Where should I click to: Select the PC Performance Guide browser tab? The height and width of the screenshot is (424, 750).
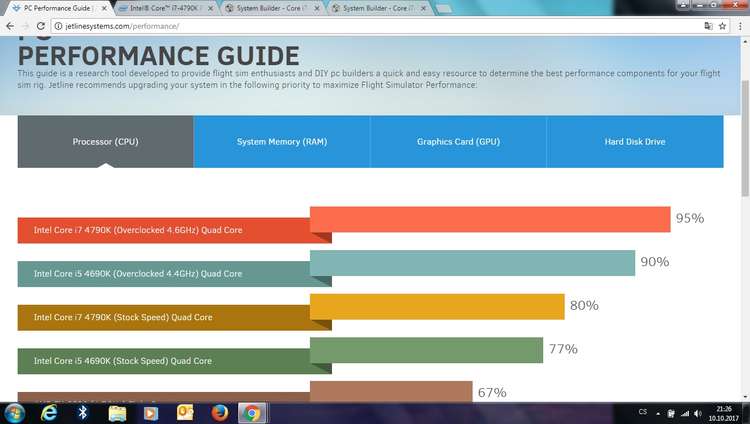click(56, 8)
